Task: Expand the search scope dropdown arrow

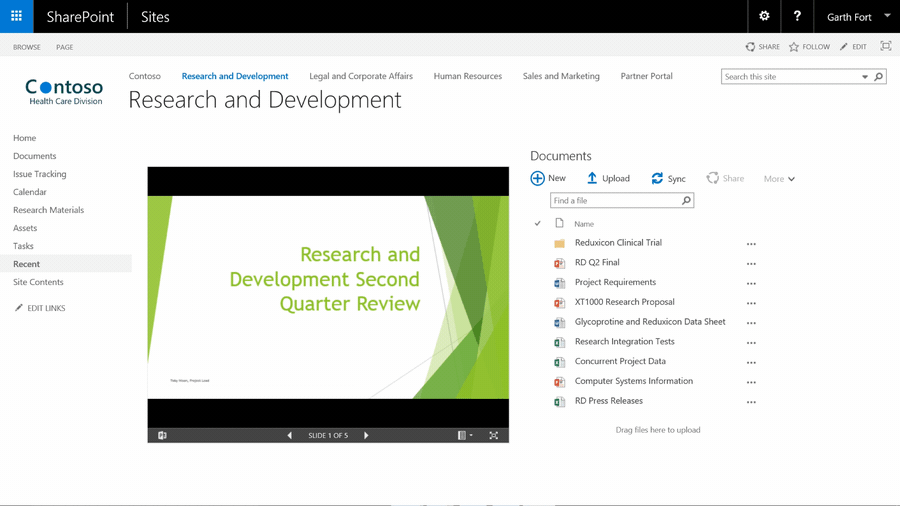Action: (865, 77)
